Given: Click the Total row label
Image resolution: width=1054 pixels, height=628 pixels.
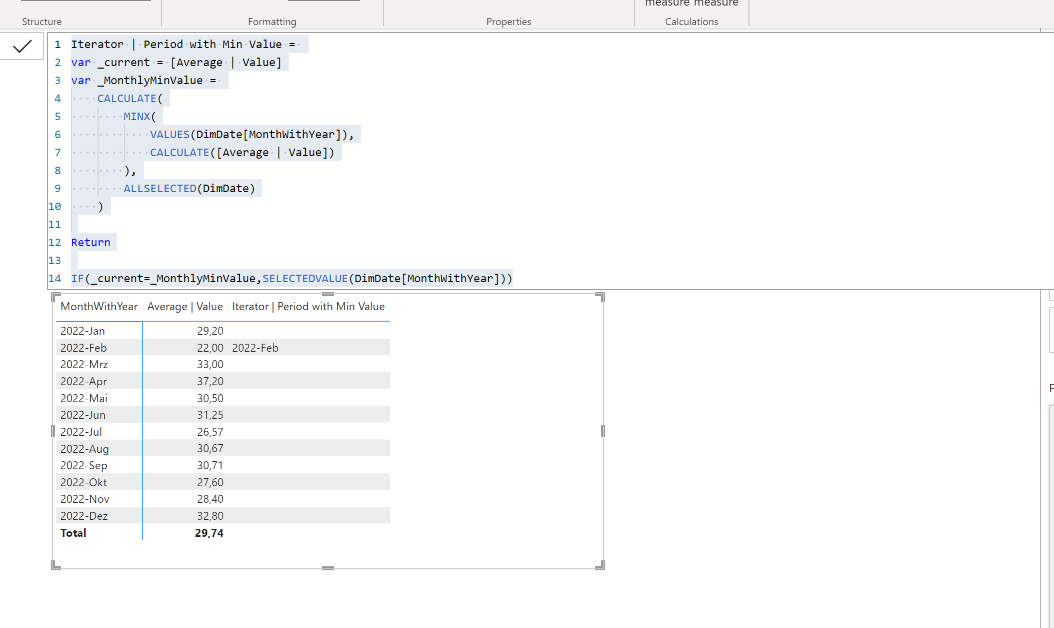Looking at the screenshot, I should [x=73, y=533].
